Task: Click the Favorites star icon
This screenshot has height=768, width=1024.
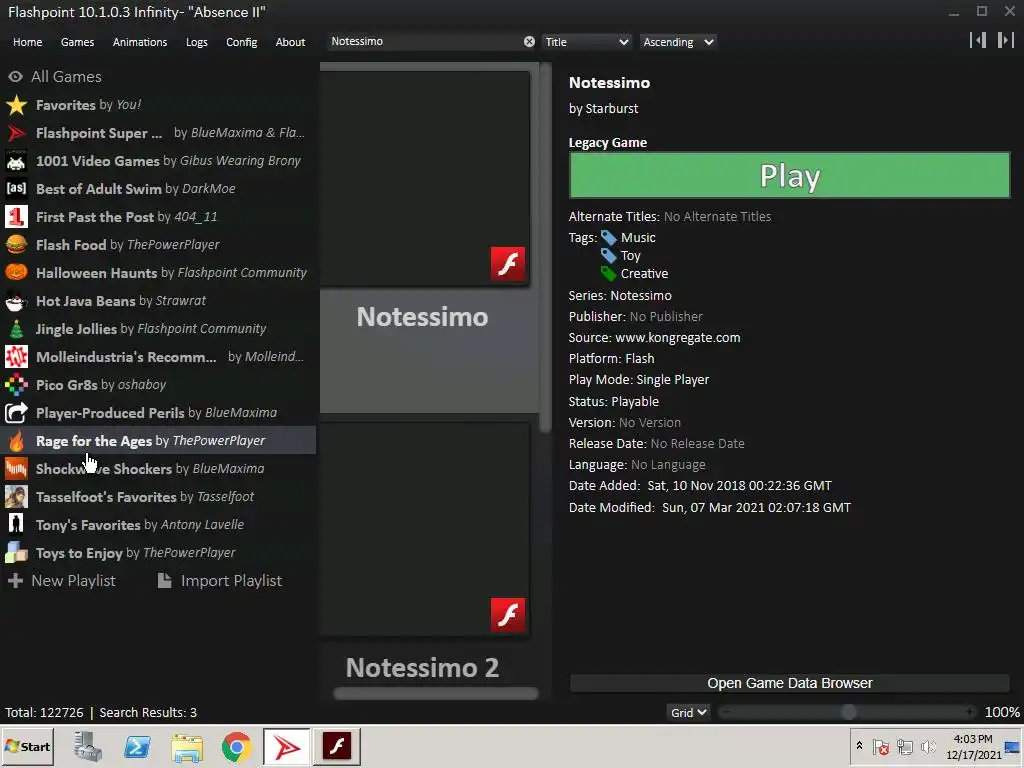Action: click(16, 105)
